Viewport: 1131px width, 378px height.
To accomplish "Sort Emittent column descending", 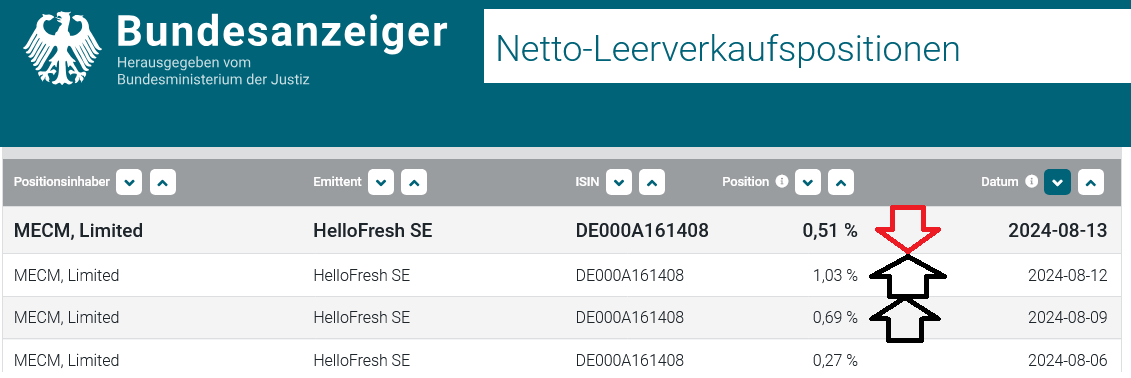I will pyautogui.click(x=381, y=183).
